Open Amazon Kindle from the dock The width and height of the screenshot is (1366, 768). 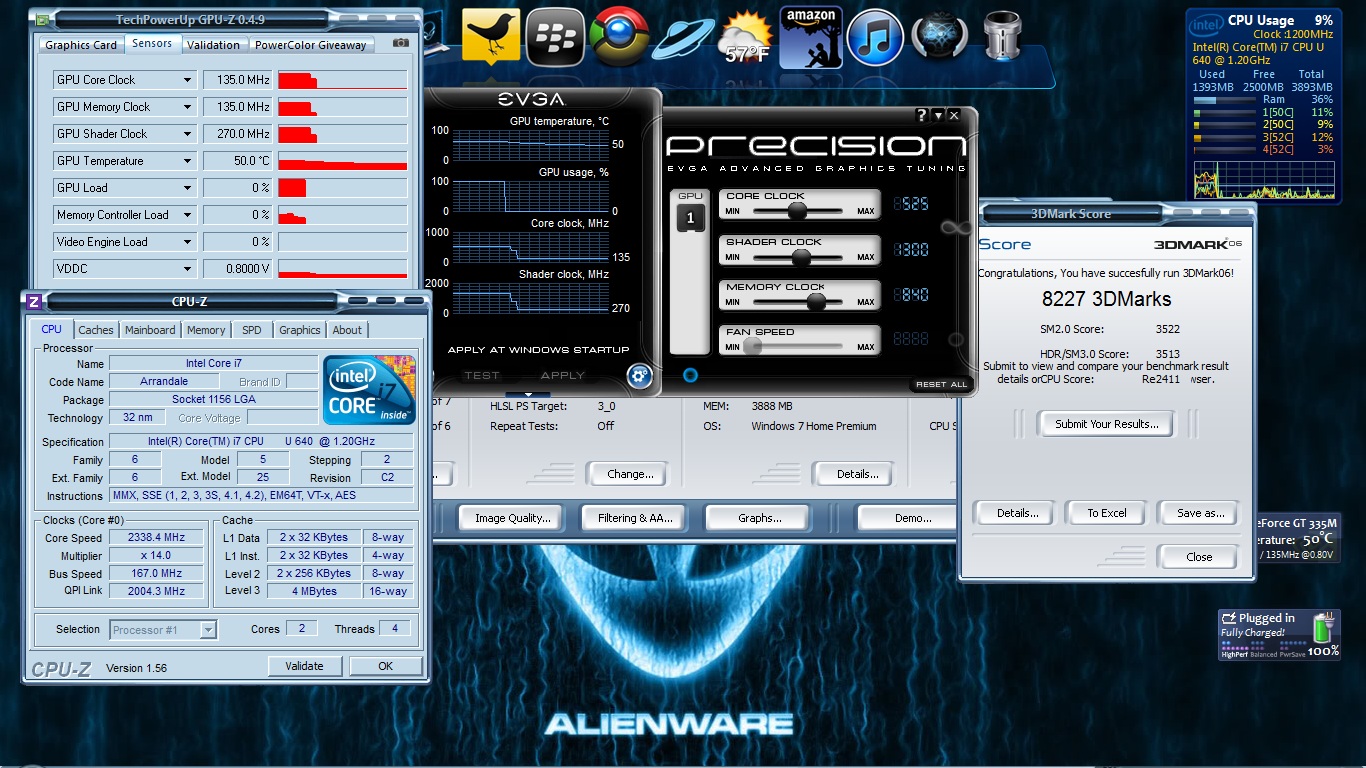[811, 37]
